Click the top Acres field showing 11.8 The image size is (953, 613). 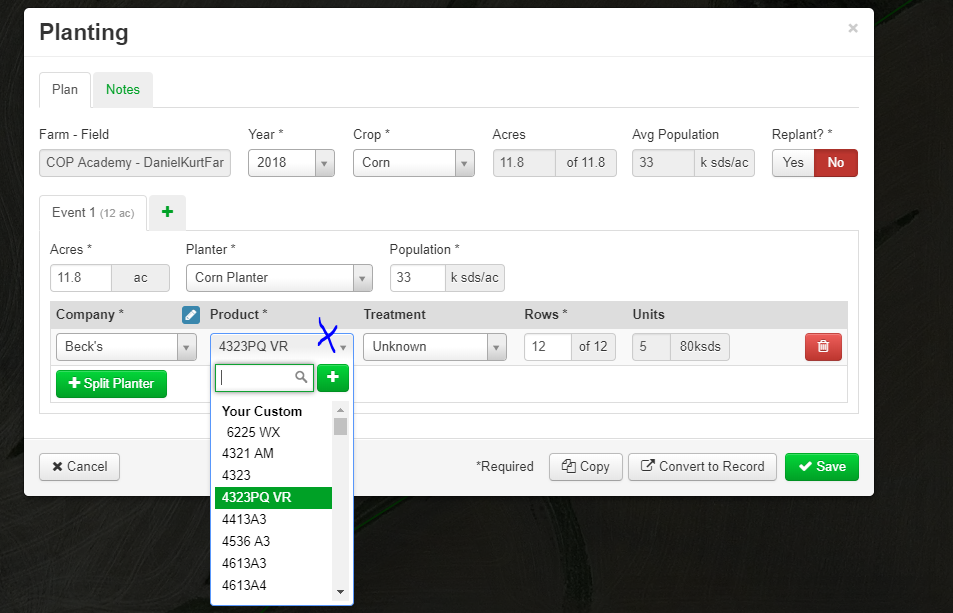(x=524, y=163)
